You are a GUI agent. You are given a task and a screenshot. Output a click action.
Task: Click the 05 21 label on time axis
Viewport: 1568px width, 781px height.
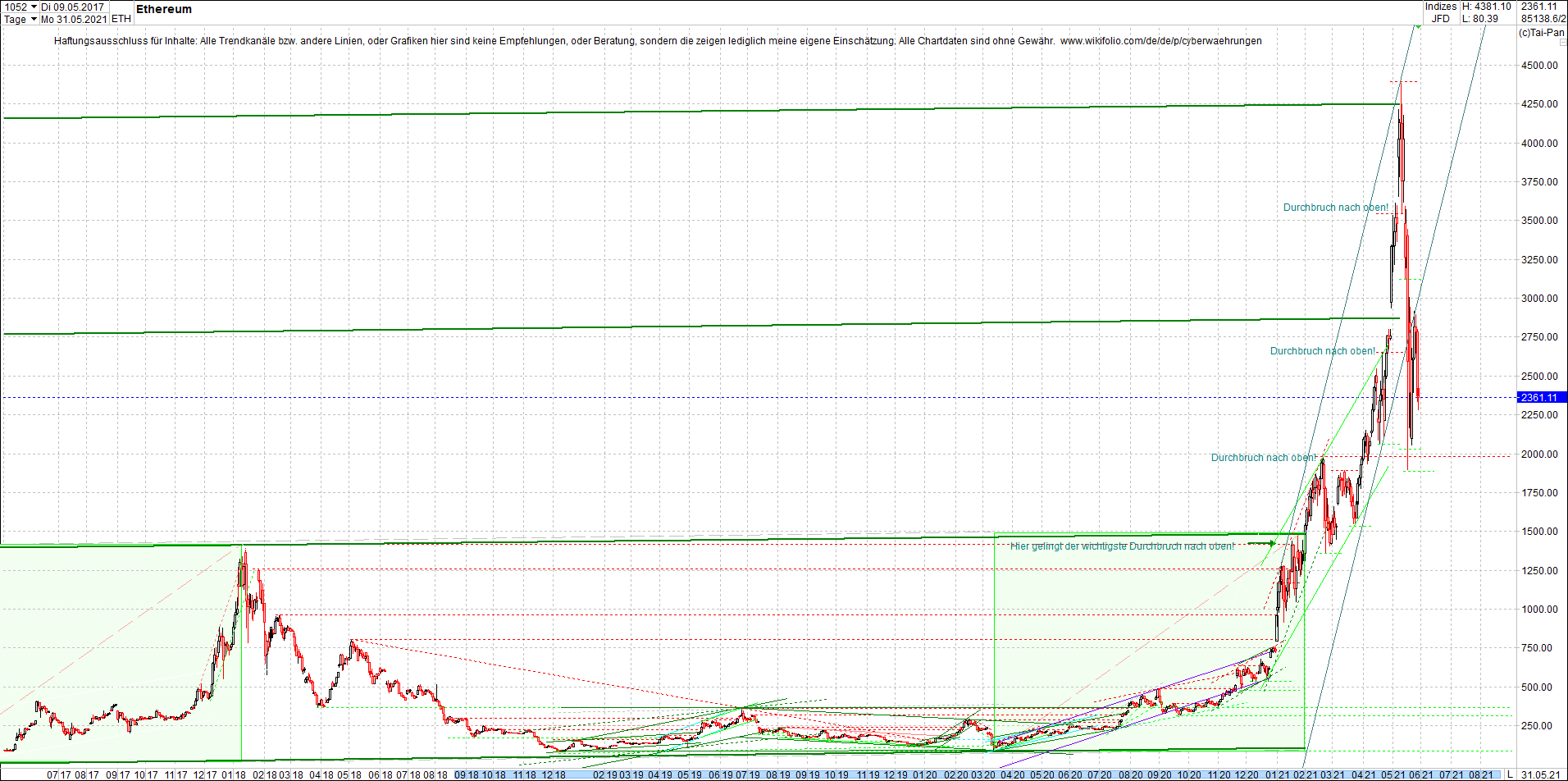point(1393,774)
